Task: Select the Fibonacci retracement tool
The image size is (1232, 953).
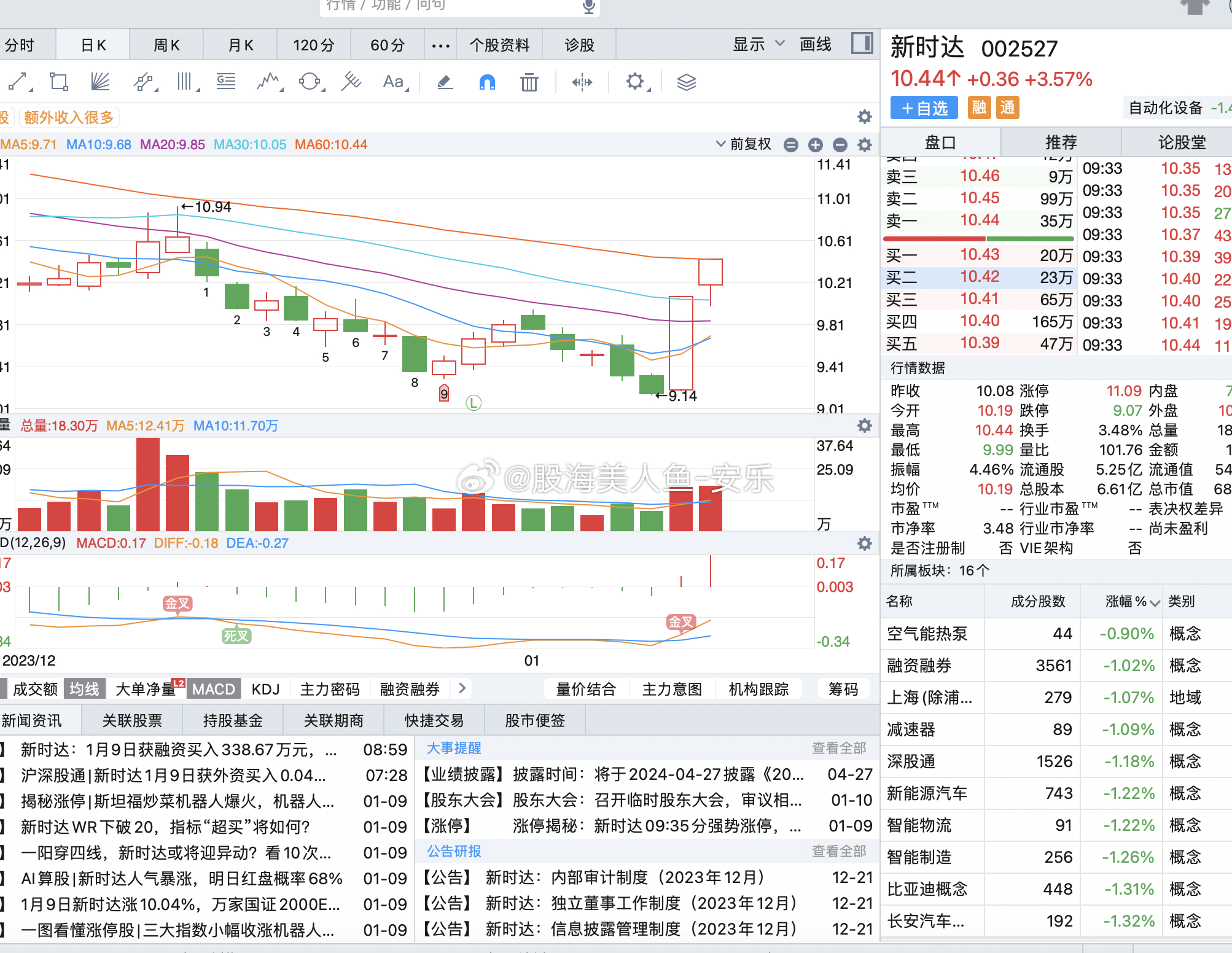Action: click(226, 82)
